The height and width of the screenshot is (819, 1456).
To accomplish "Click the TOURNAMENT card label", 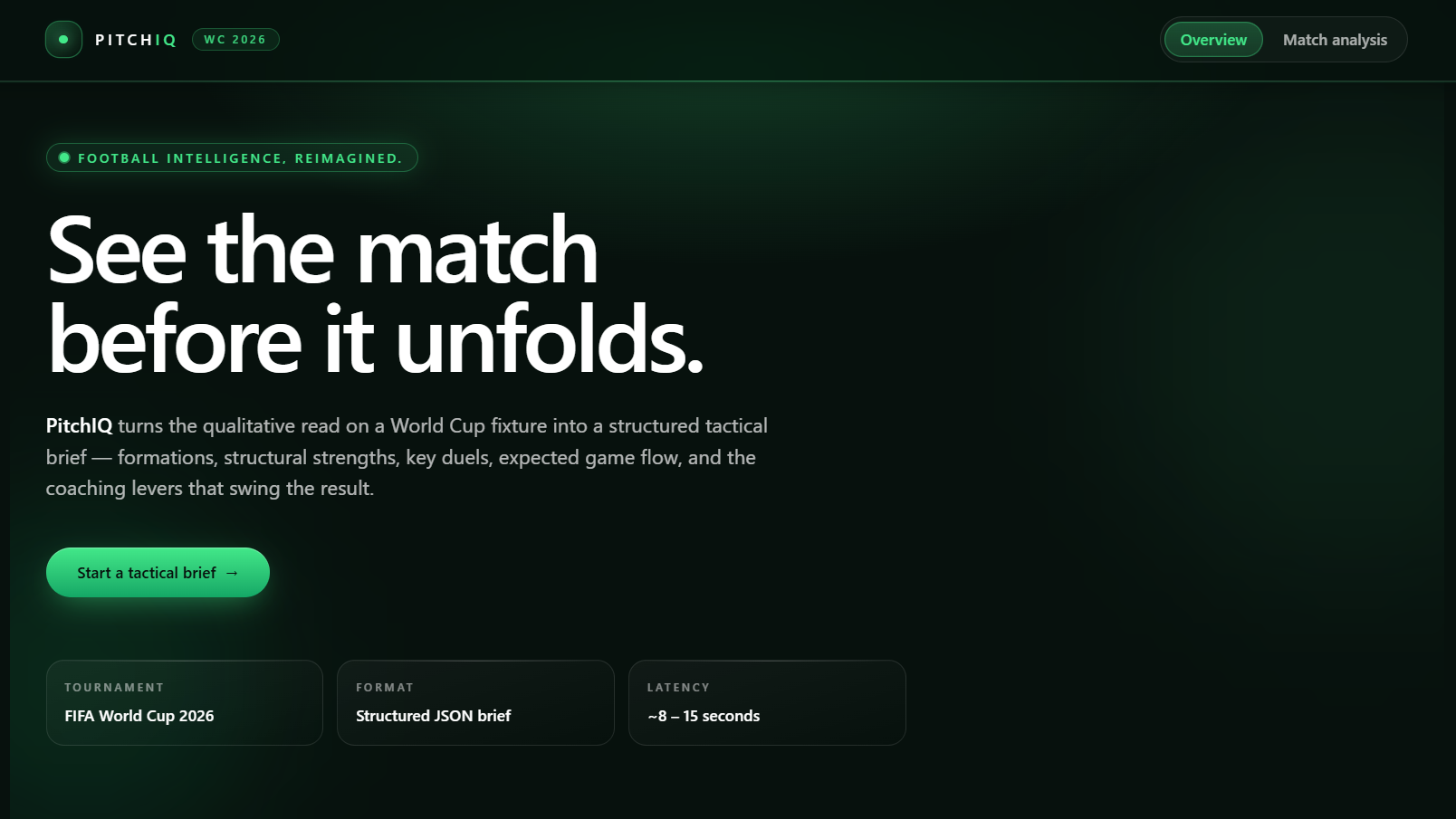I will (x=114, y=688).
